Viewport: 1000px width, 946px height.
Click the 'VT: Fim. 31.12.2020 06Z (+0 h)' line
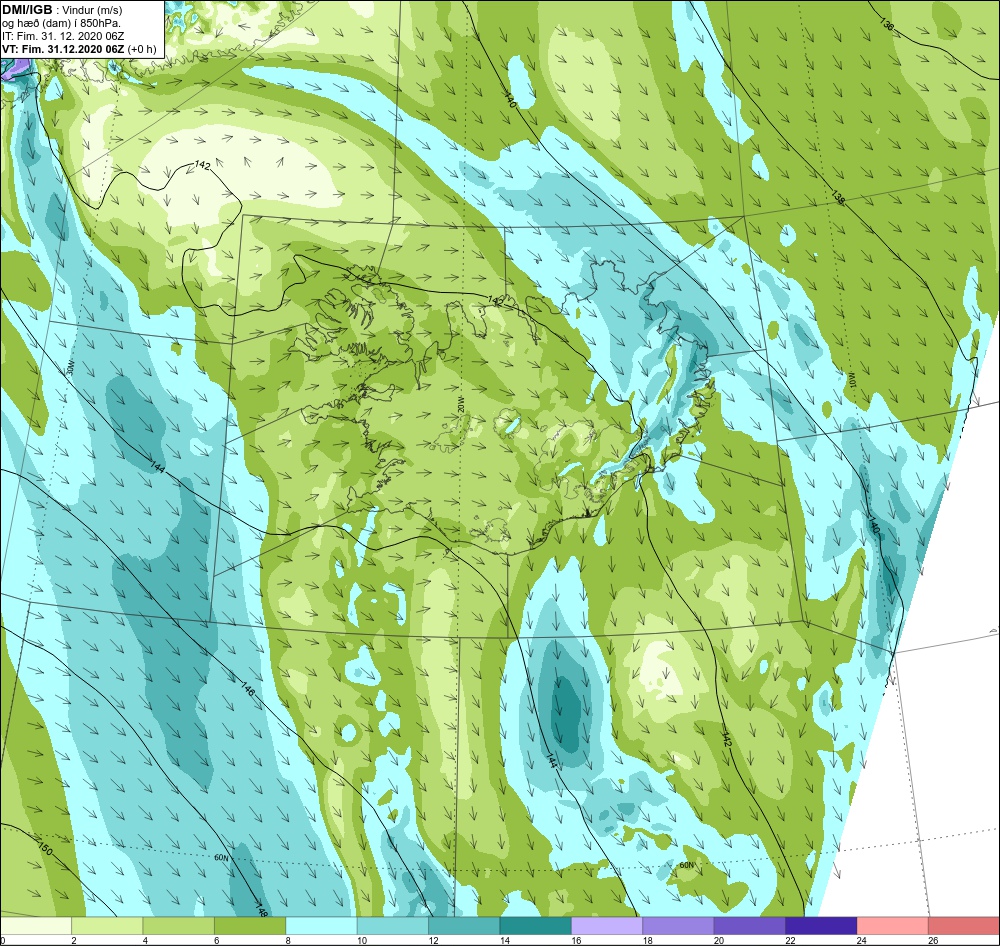pyautogui.click(x=79, y=49)
